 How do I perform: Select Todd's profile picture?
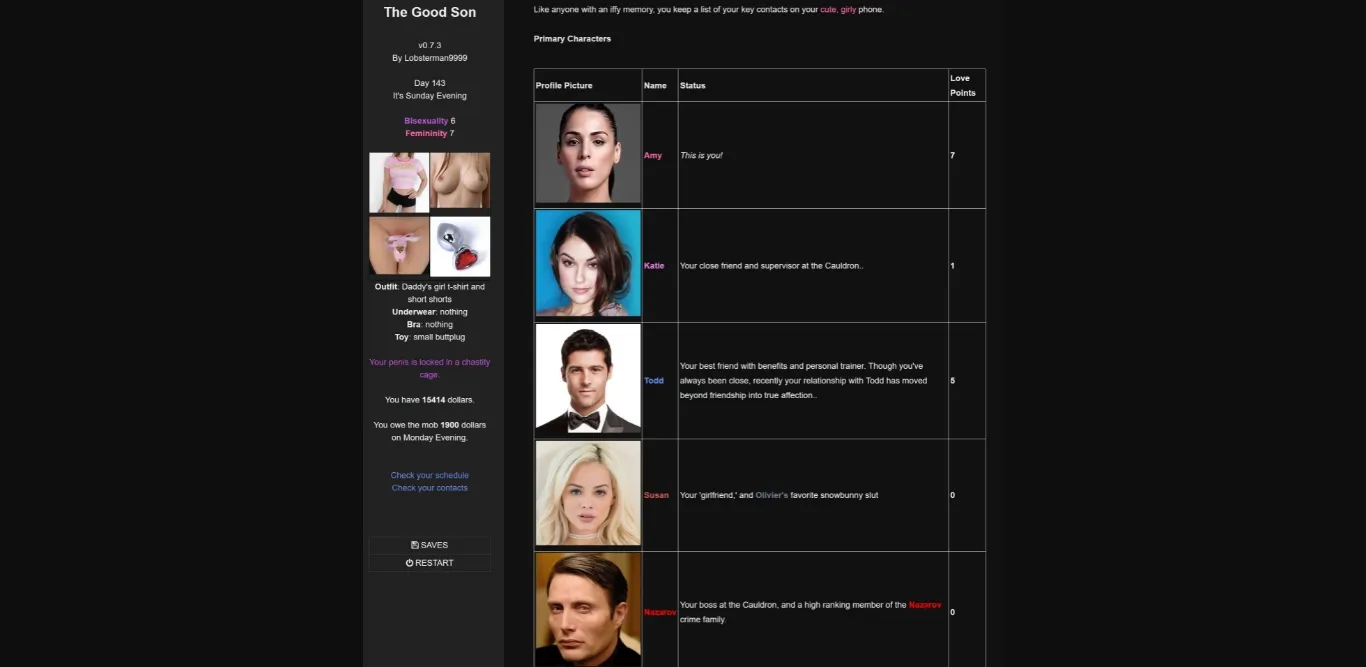tap(588, 380)
